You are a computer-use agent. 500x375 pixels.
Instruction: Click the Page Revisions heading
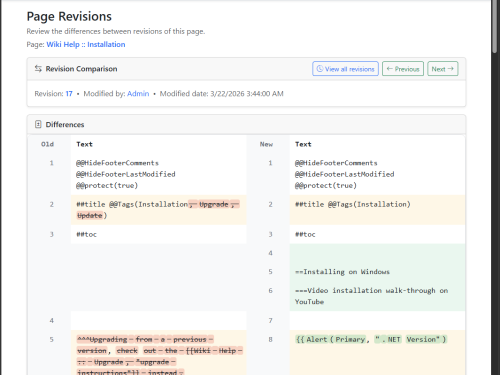69,16
